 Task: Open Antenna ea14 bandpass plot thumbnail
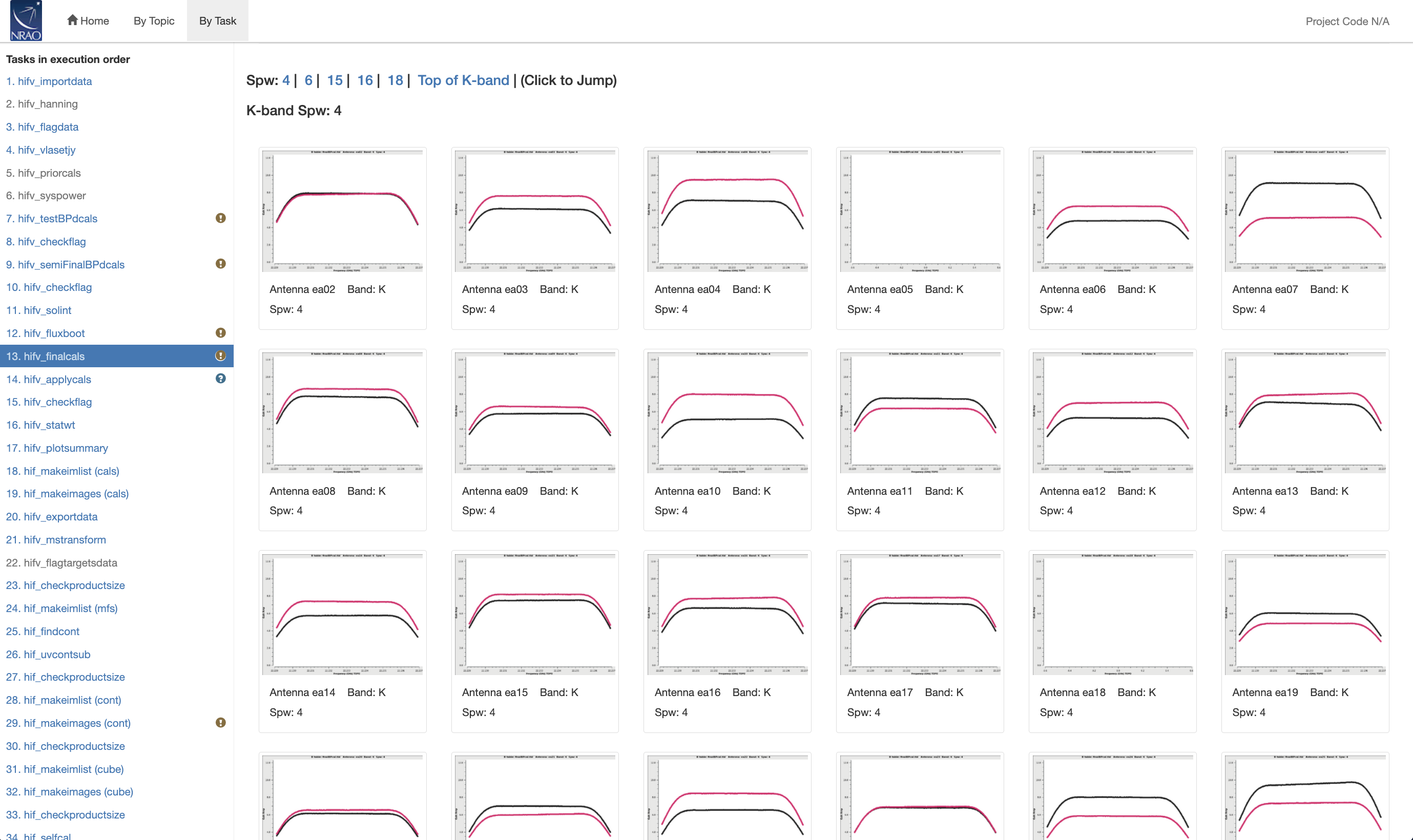[343, 614]
